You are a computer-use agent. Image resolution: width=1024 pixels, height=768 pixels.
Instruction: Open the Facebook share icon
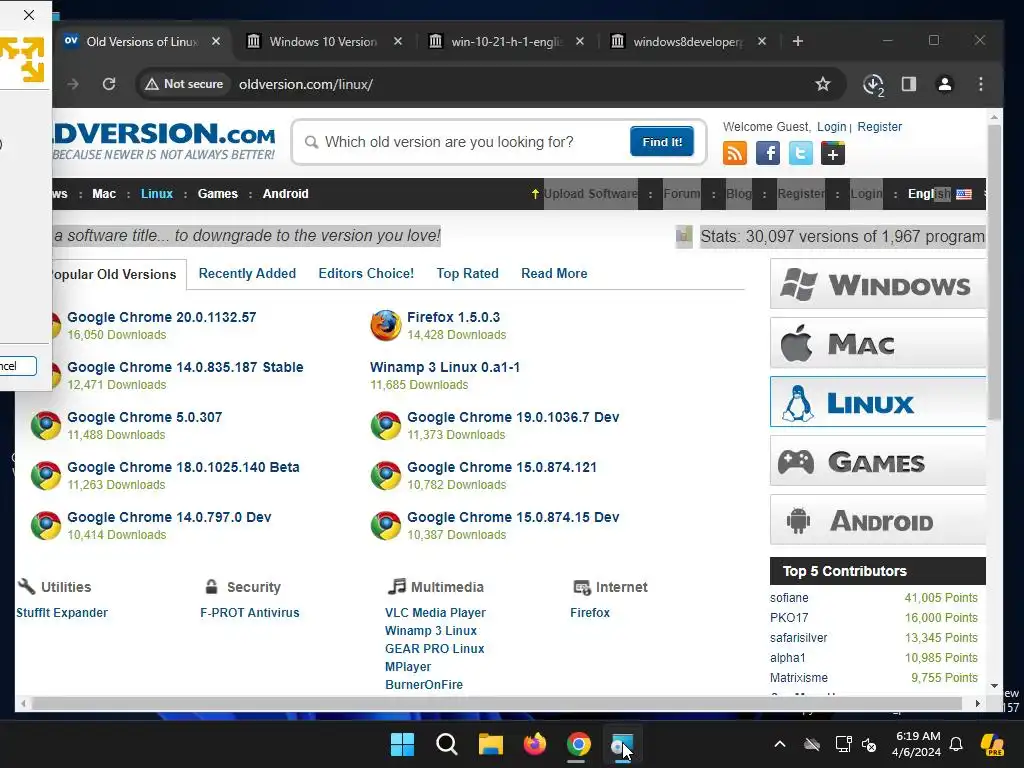click(x=768, y=153)
